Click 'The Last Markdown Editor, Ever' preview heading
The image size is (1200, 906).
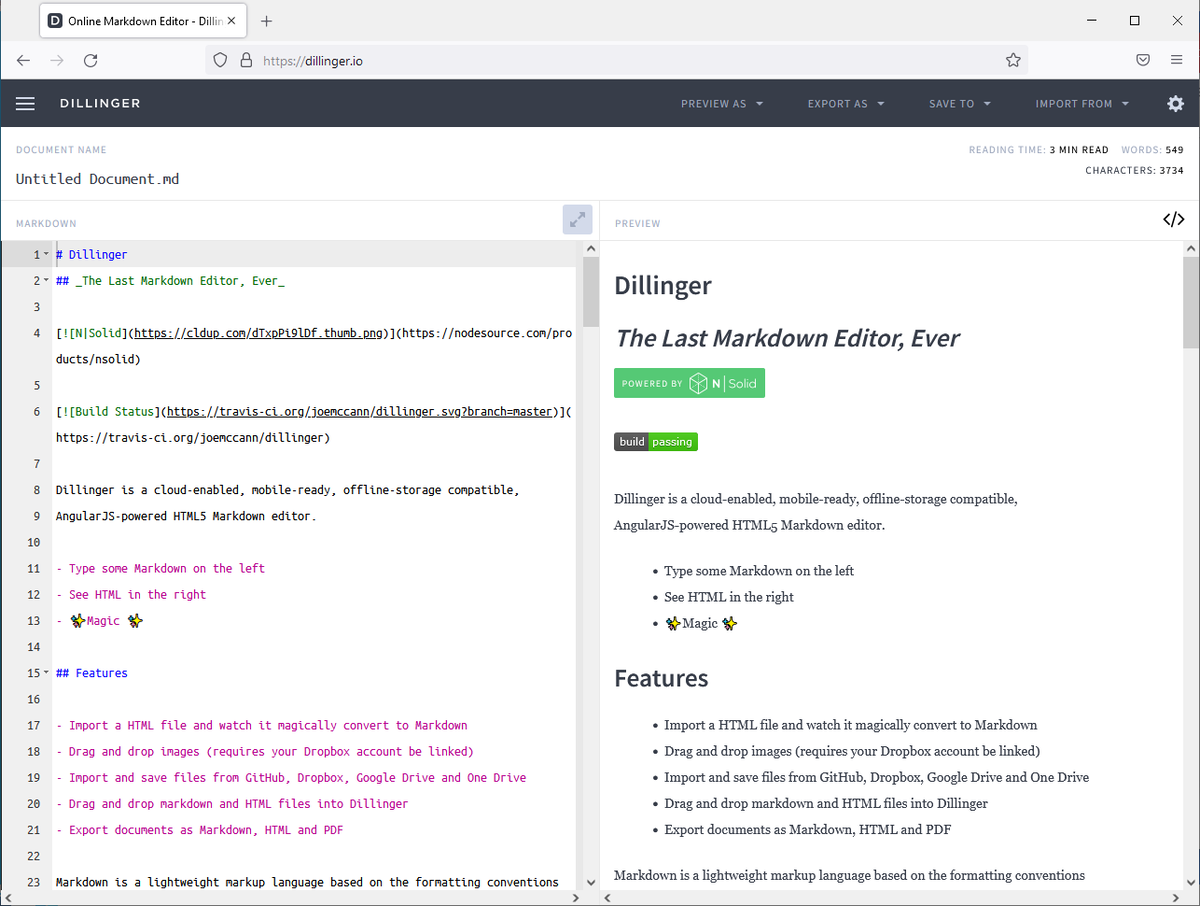[x=787, y=338]
